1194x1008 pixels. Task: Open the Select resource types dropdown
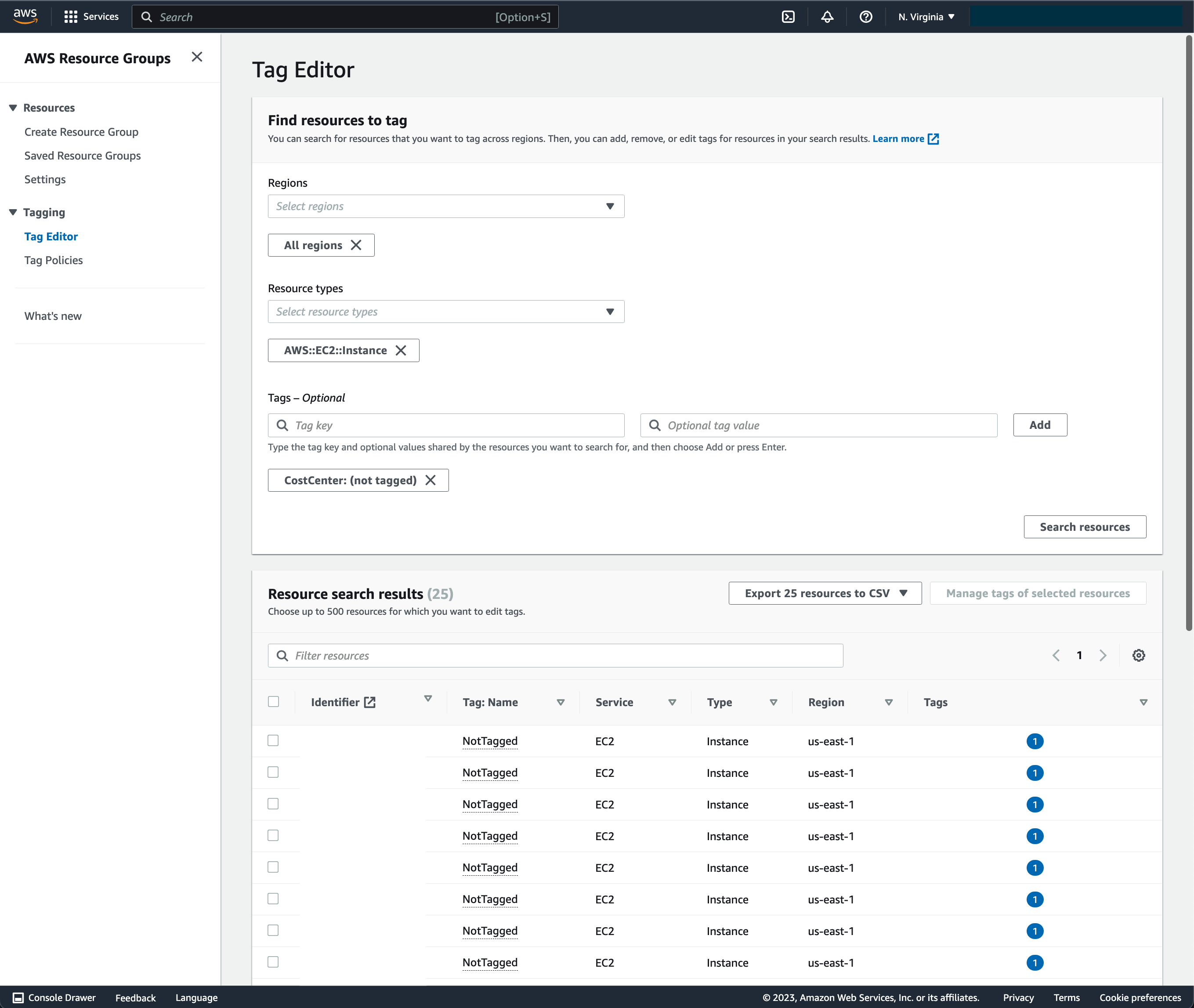(446, 312)
